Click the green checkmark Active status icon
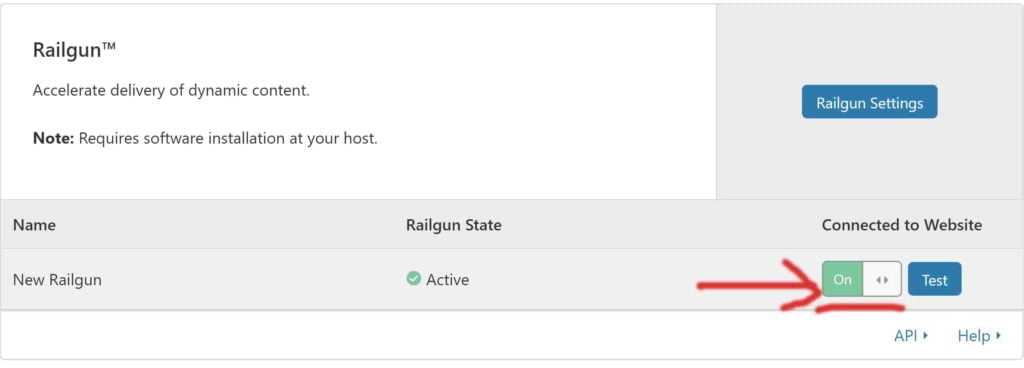 [x=413, y=279]
